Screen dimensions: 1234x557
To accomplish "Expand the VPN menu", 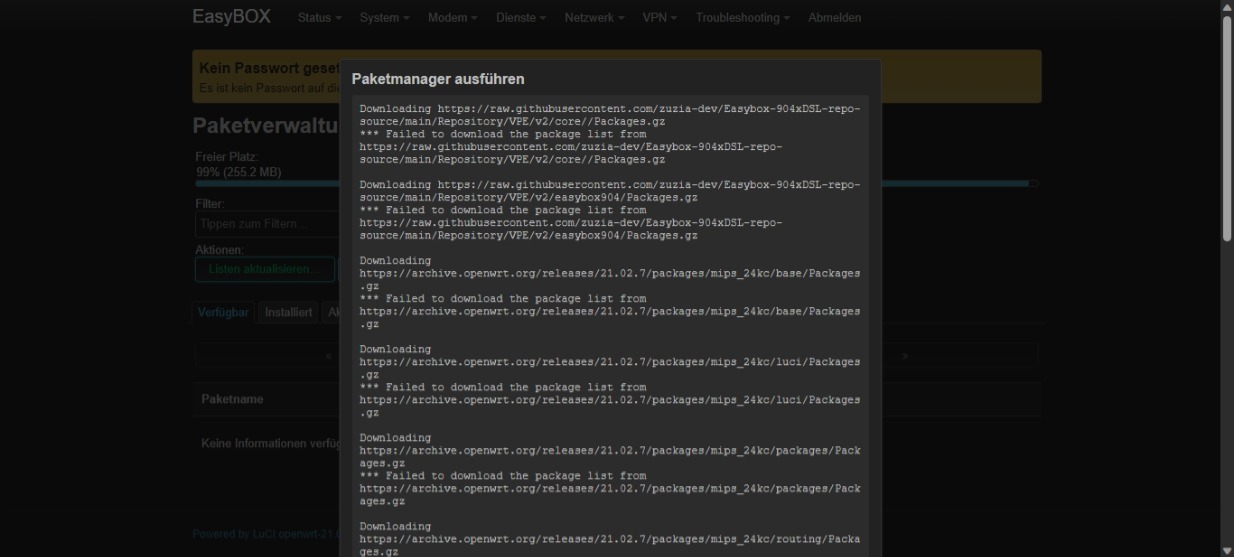I will [x=661, y=18].
